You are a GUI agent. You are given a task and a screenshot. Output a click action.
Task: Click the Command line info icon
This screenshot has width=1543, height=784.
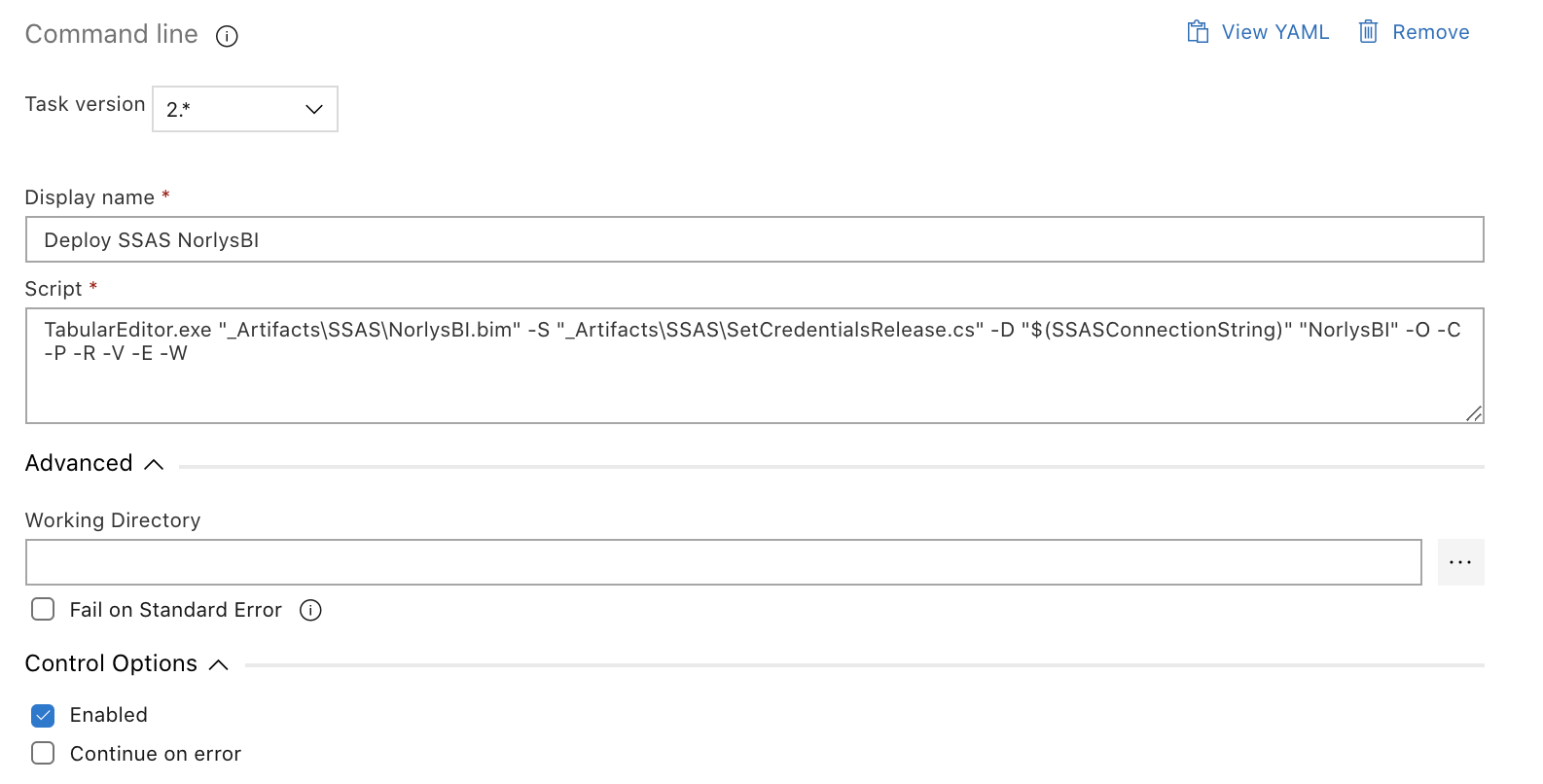coord(227,36)
